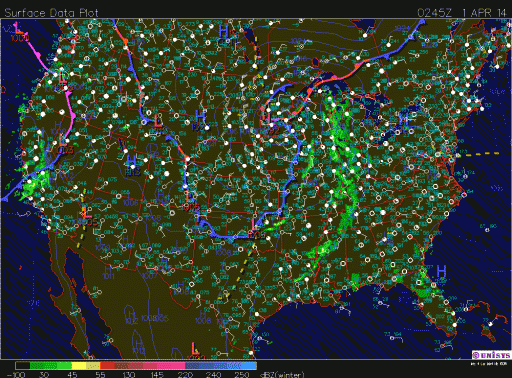This screenshot has height=378, width=512.
Task: Click the large blue H at the top center
Action: (x=224, y=31)
